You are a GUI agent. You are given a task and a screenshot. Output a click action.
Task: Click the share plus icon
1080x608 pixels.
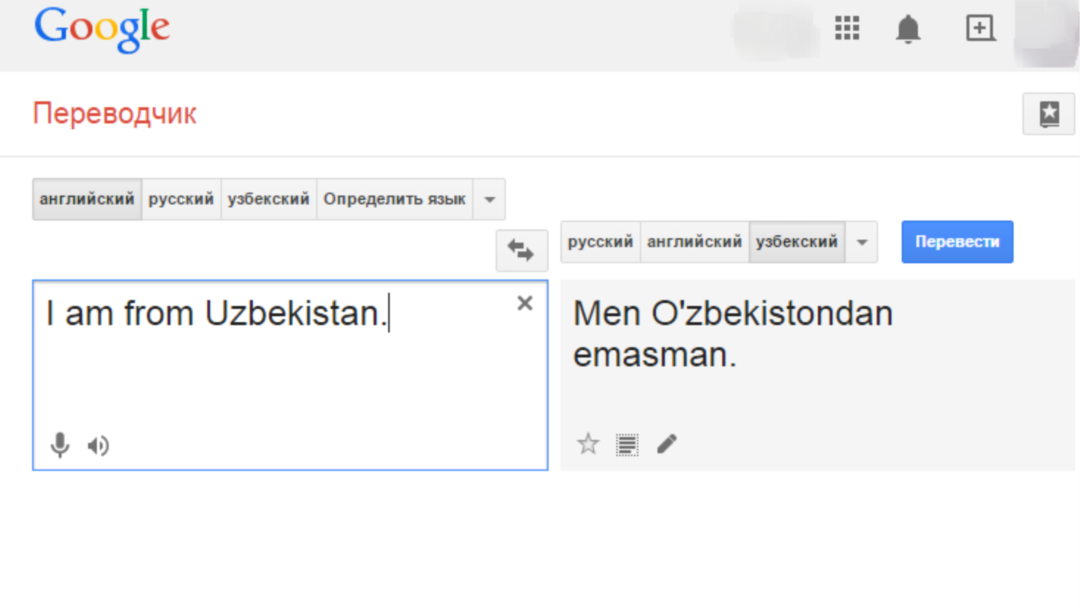[980, 29]
